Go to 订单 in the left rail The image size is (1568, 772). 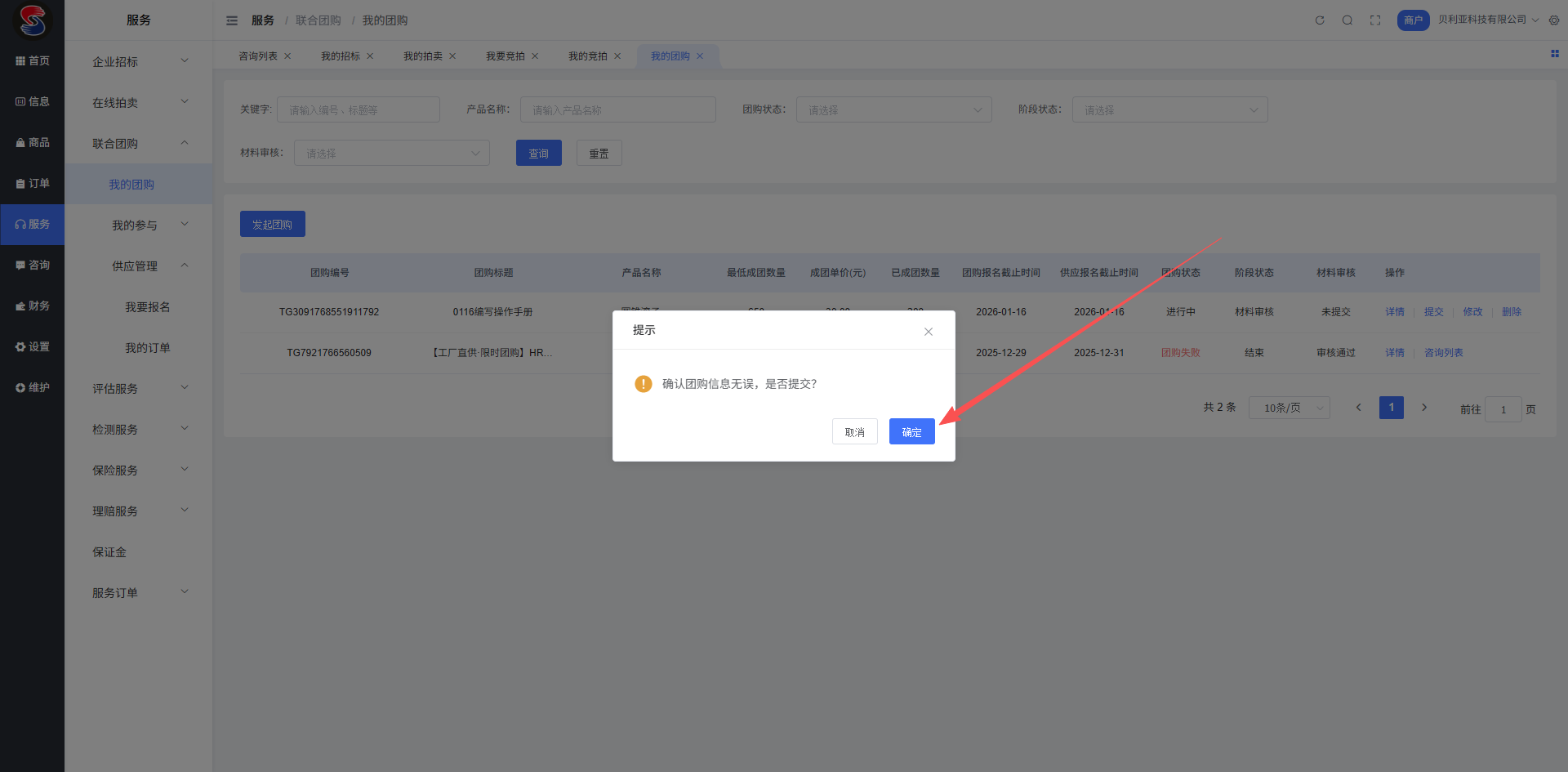[x=33, y=184]
